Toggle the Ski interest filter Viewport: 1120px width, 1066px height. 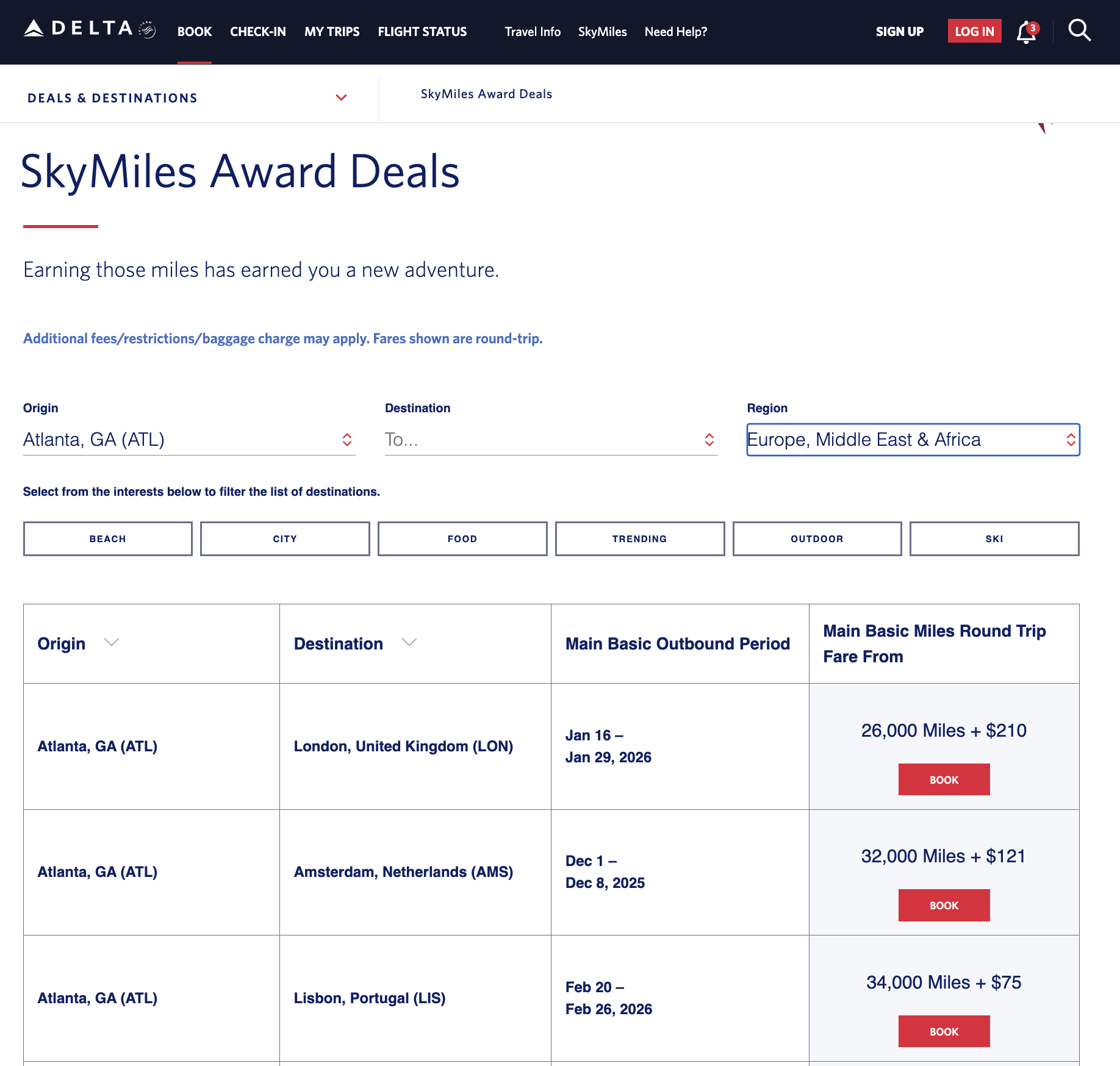click(994, 538)
